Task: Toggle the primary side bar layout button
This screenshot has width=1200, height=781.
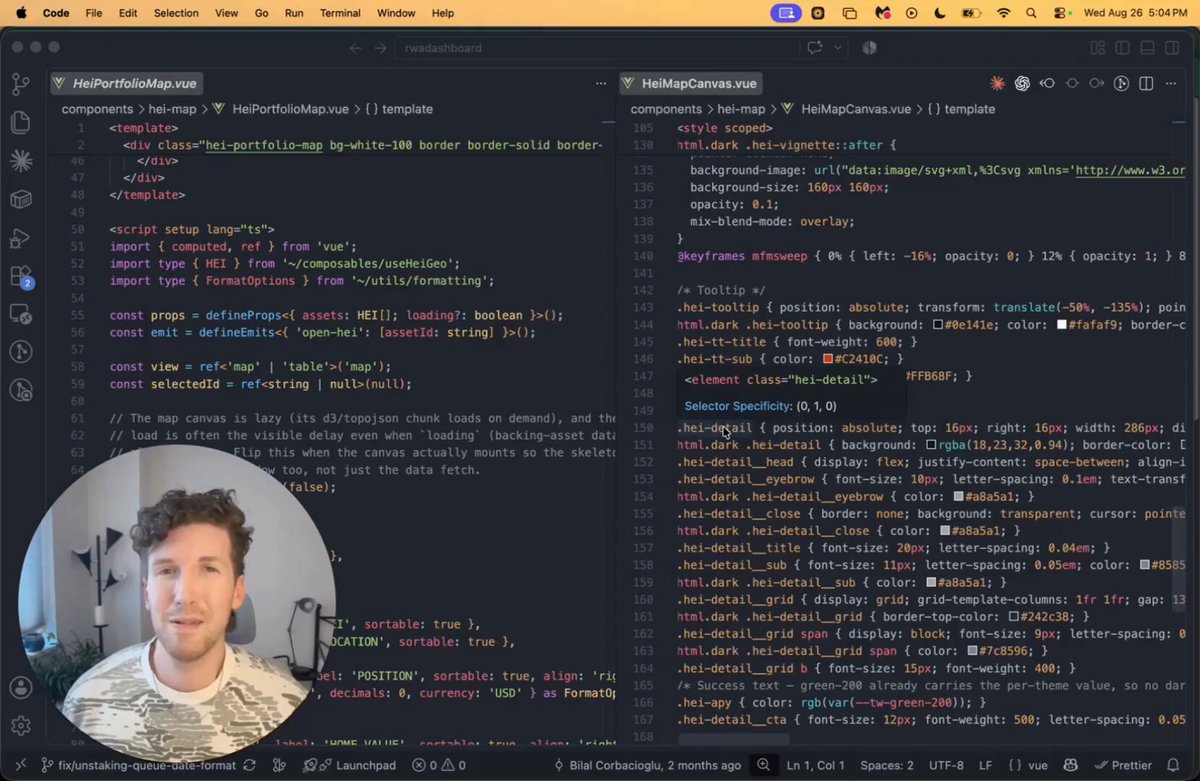Action: [1123, 47]
